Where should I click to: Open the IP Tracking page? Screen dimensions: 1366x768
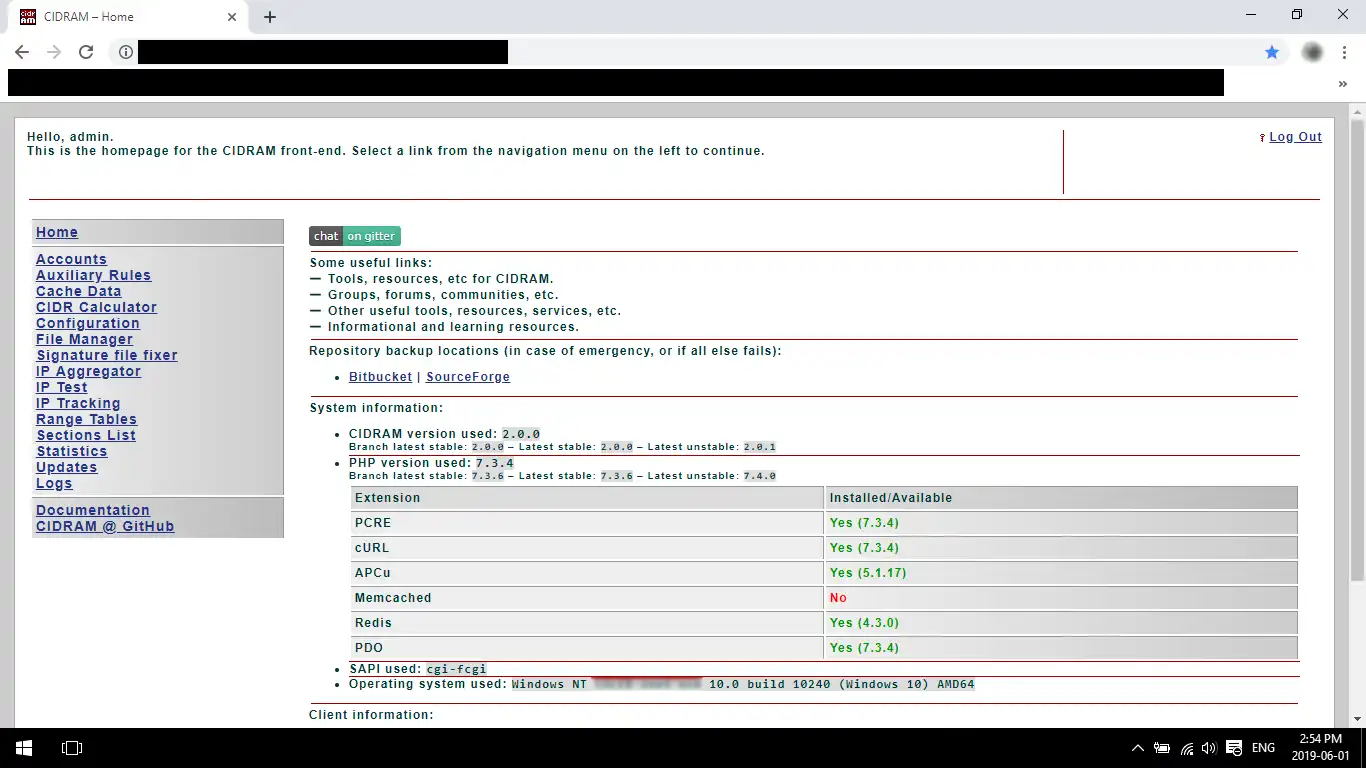(78, 403)
